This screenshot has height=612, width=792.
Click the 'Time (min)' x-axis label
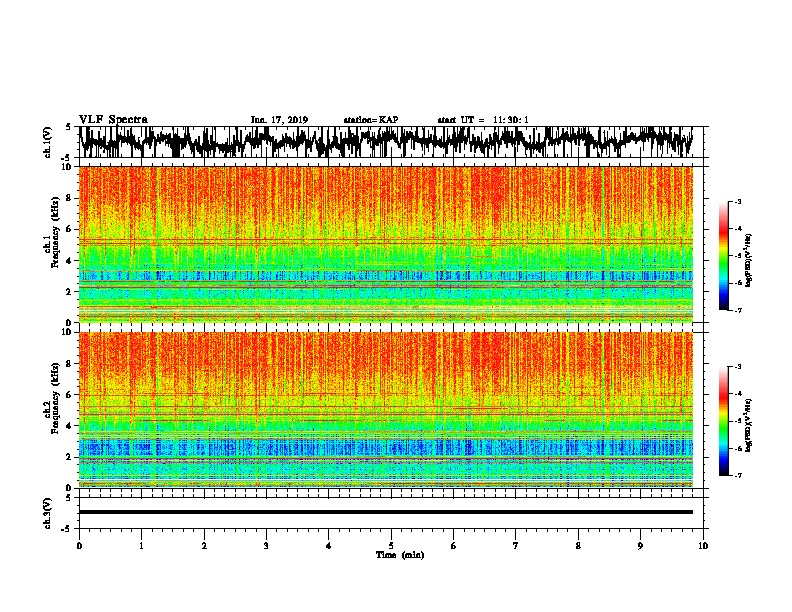tap(400, 555)
